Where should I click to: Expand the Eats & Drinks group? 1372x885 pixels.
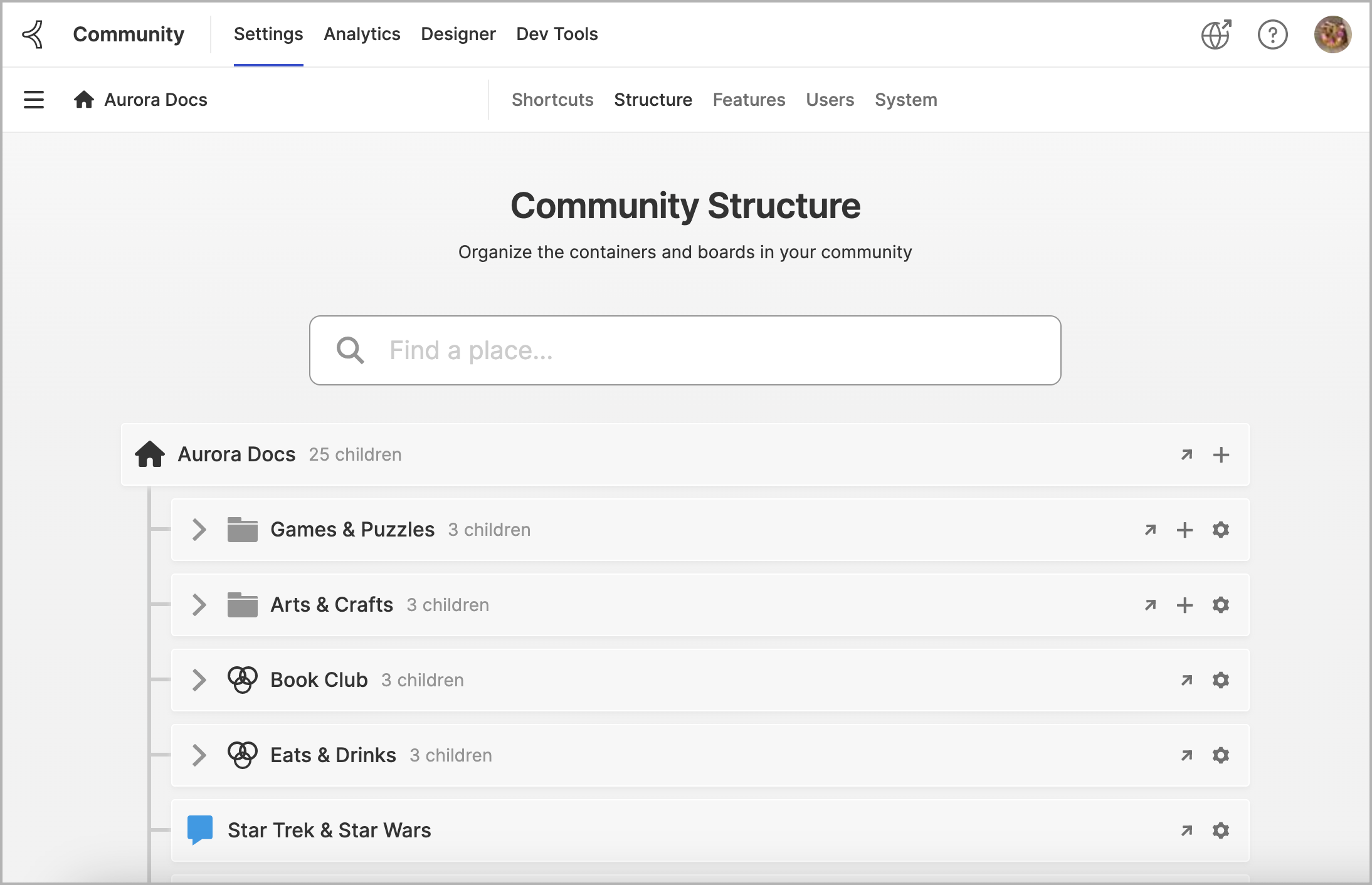[199, 755]
